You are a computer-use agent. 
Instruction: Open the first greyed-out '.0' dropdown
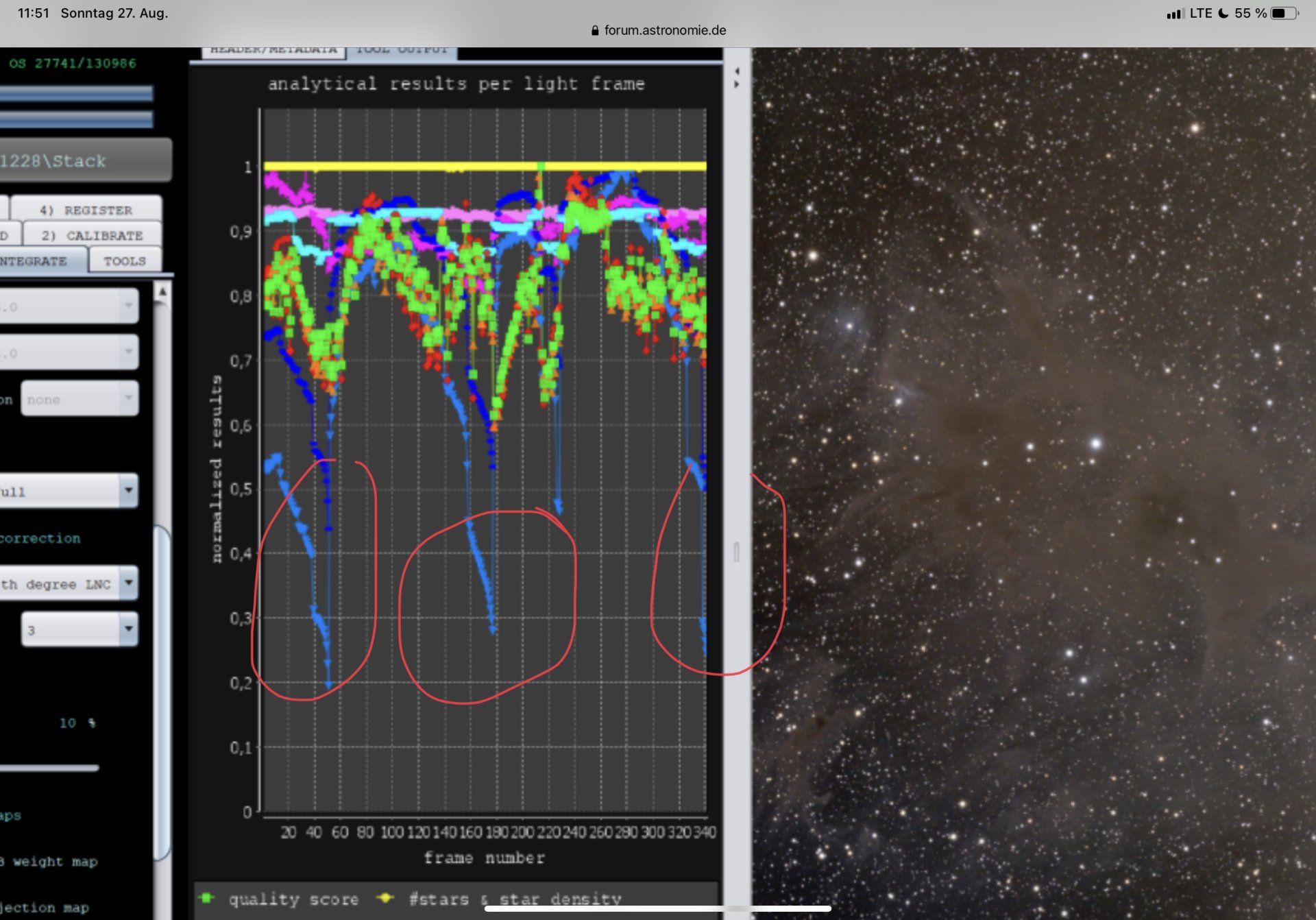point(69,306)
